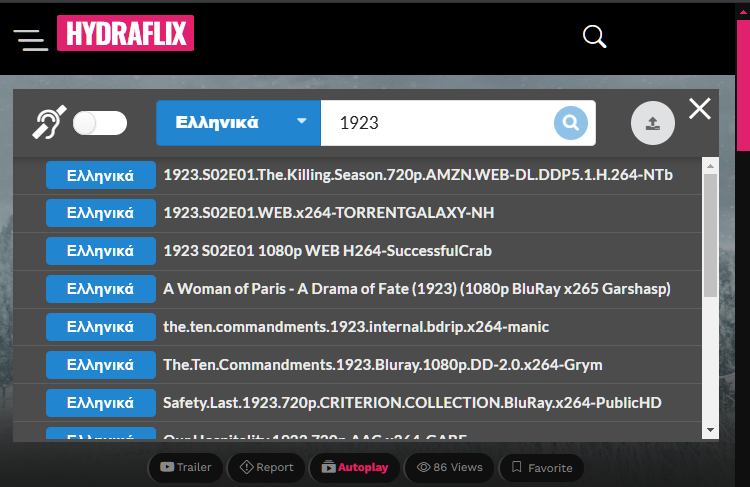Close the subtitle search panel
The width and height of the screenshot is (750, 487).
tap(700, 109)
